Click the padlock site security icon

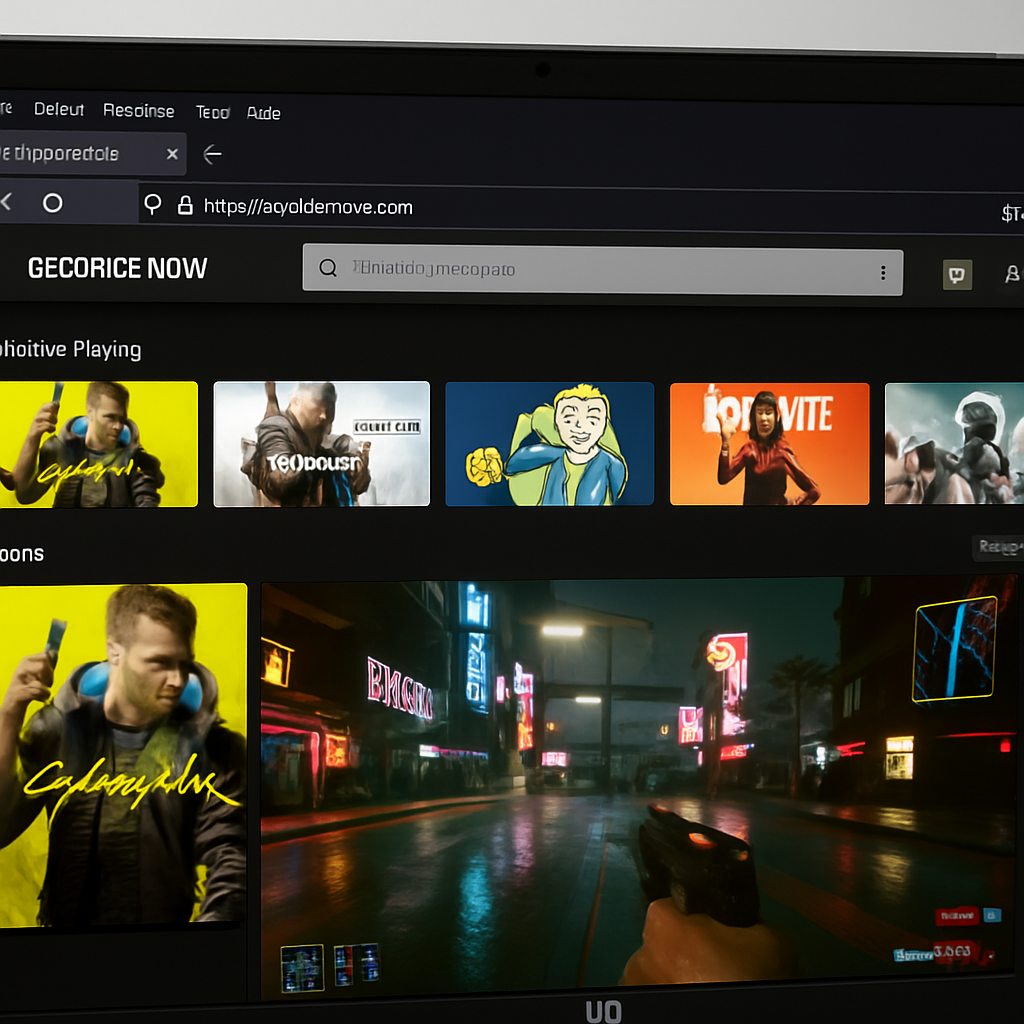185,205
